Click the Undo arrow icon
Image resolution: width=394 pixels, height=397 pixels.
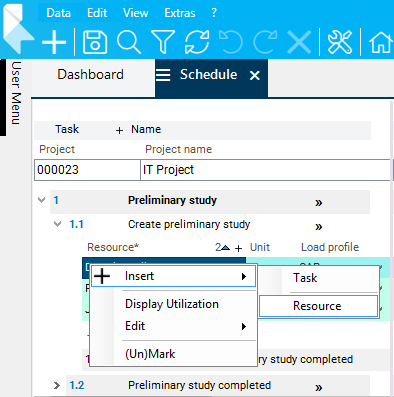pyautogui.click(x=231, y=42)
